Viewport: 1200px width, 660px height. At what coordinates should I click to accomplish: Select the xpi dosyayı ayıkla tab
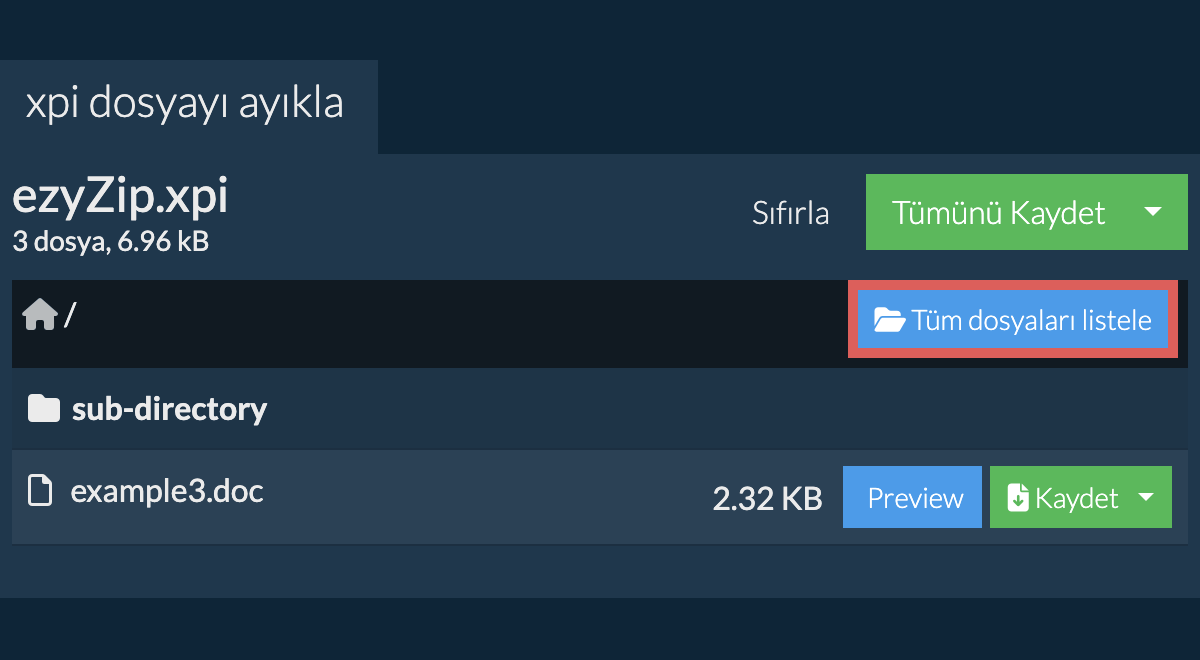184,104
